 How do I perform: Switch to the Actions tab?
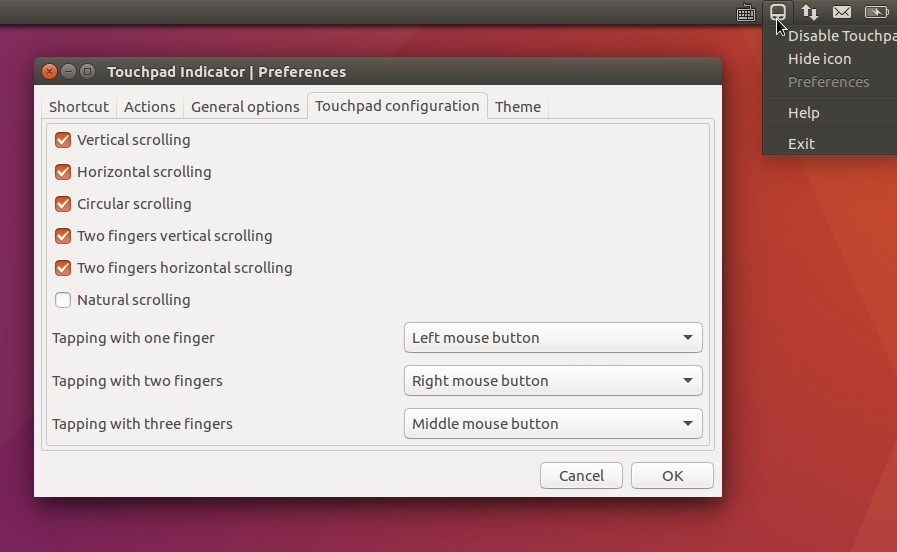pyautogui.click(x=150, y=107)
